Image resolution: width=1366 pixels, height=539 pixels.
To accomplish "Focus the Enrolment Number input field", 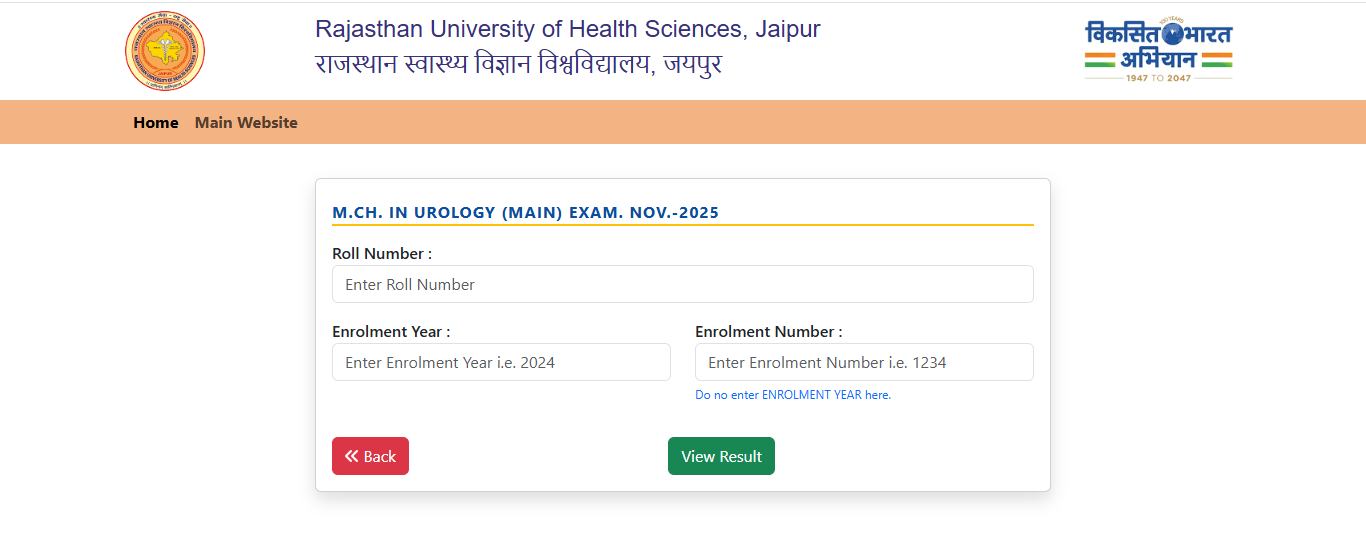I will coord(864,362).
